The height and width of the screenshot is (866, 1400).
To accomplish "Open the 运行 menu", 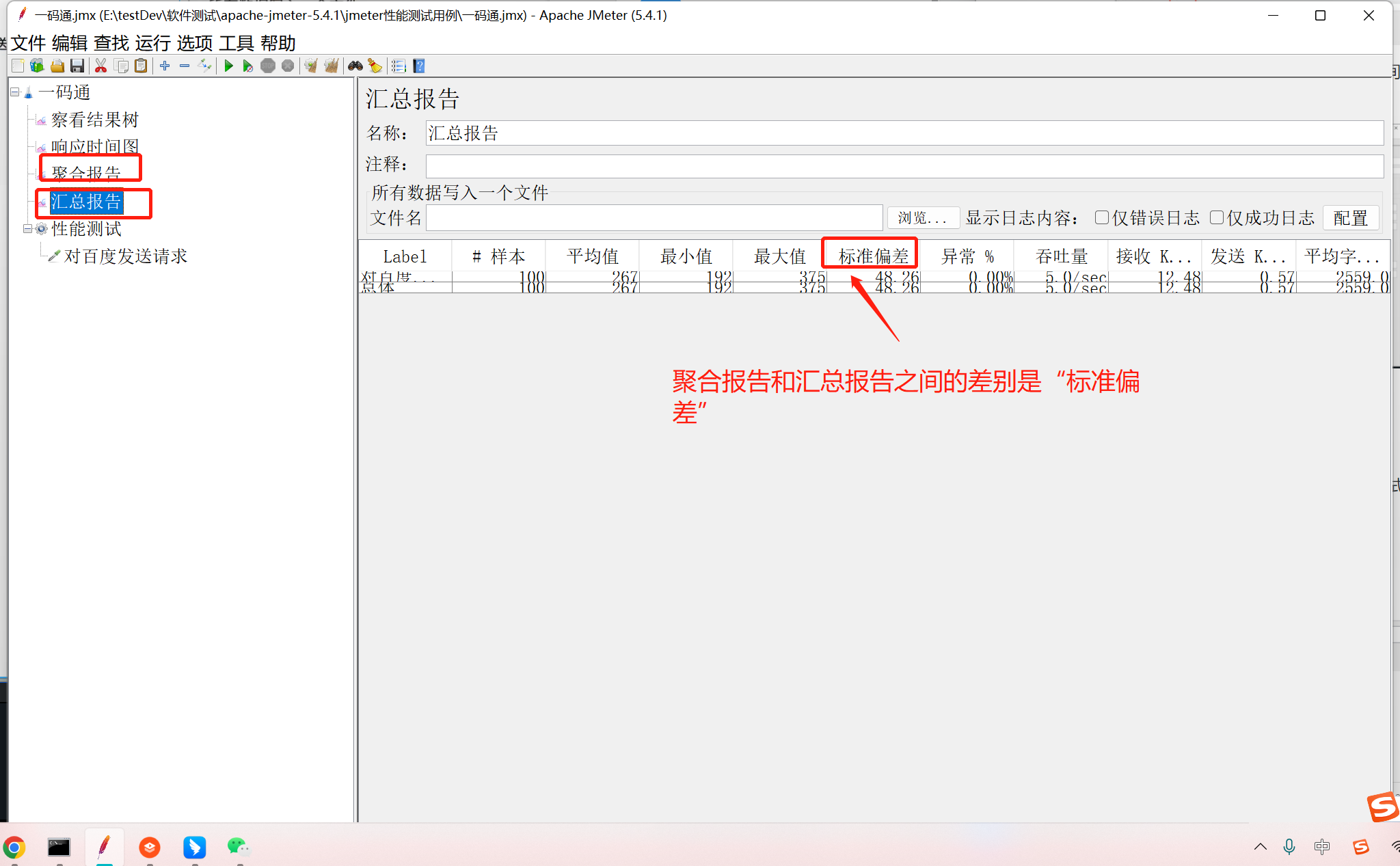I will tap(152, 43).
